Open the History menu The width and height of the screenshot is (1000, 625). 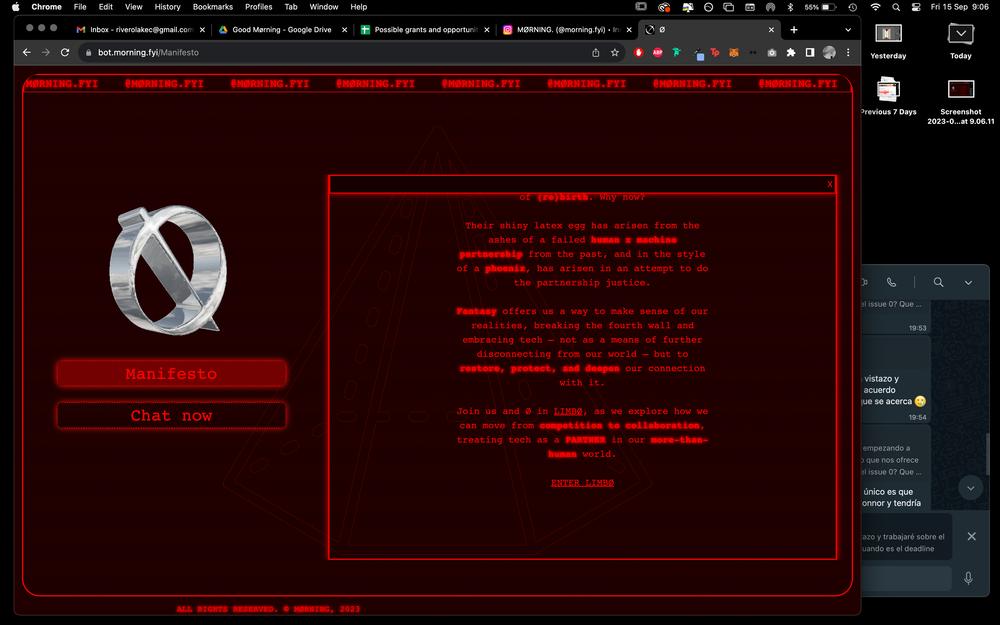pyautogui.click(x=167, y=7)
